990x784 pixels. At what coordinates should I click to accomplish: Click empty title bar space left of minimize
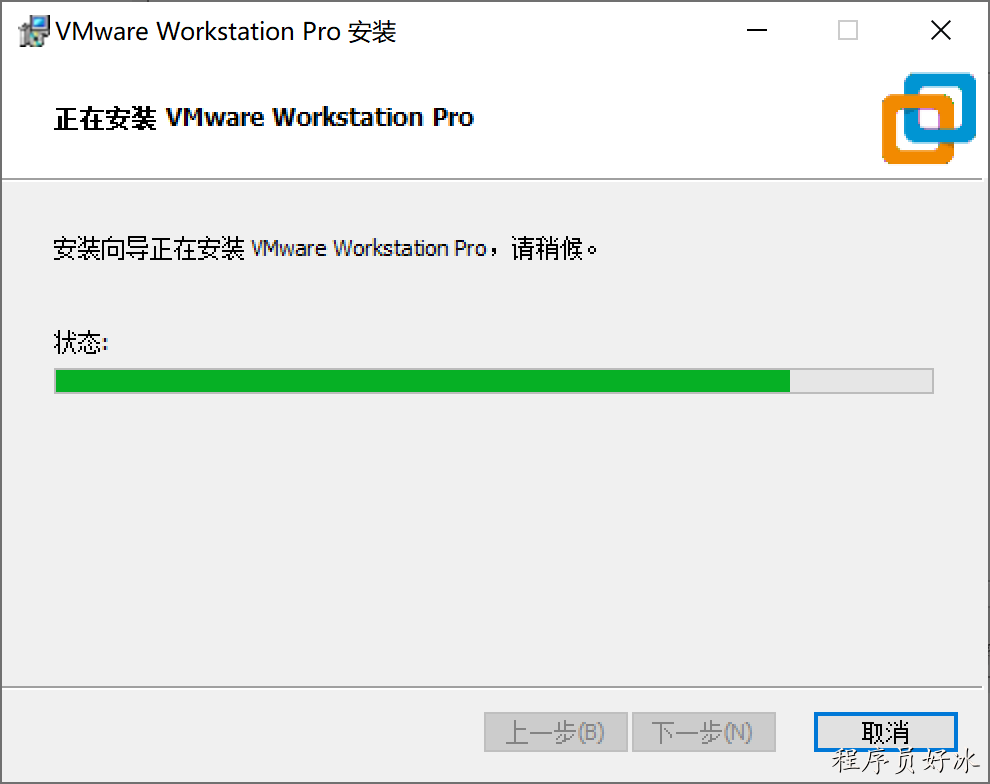coord(568,30)
